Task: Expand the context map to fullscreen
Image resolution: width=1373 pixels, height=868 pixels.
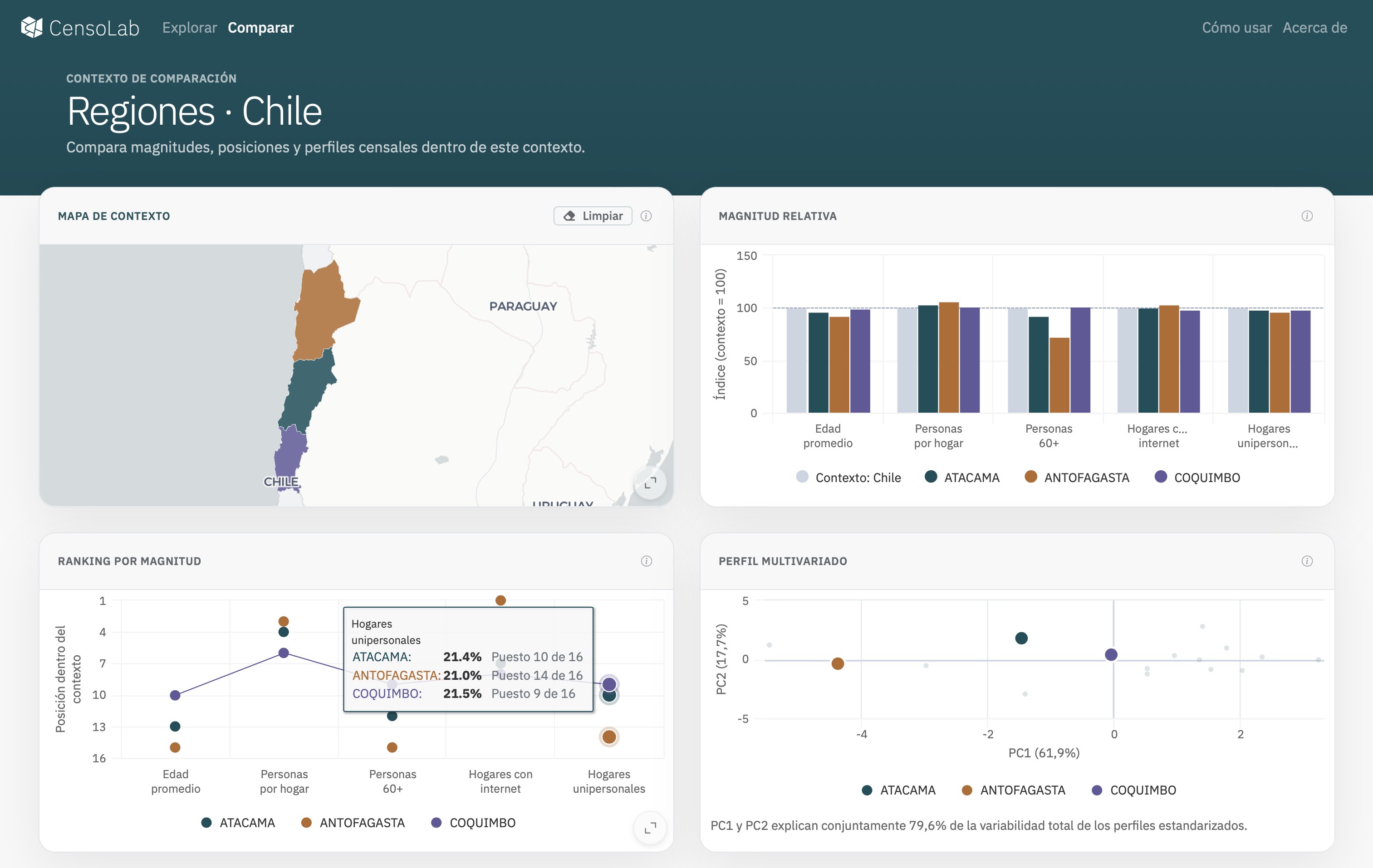Action: (x=650, y=483)
